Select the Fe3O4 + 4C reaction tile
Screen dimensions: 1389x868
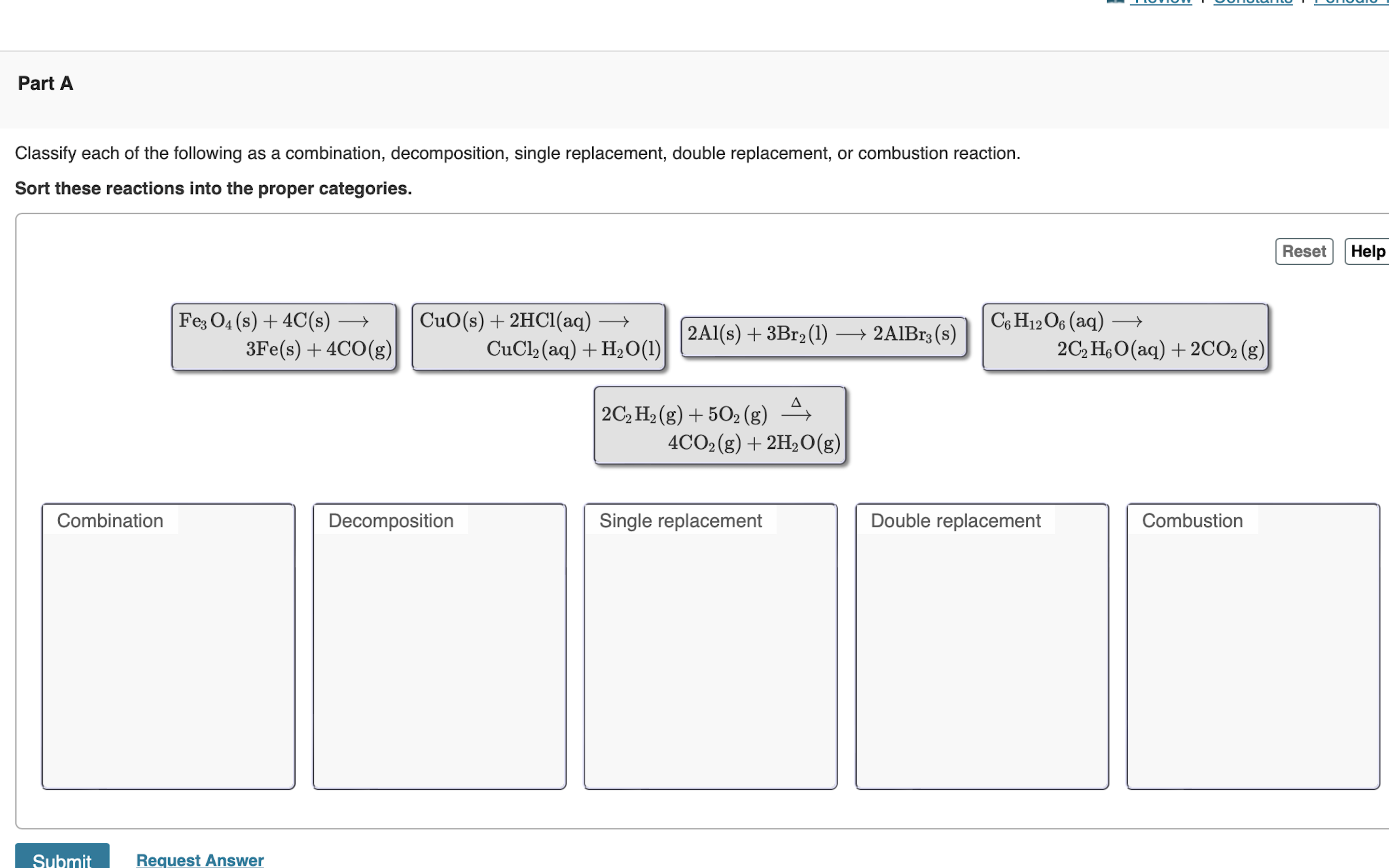point(284,336)
